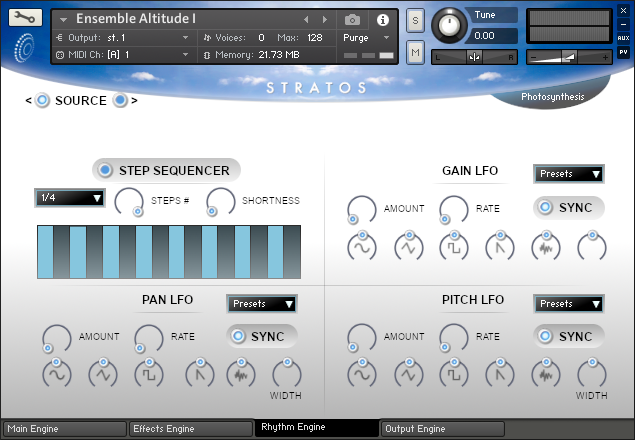
Task: Solo the instrument with the S button
Action: pyautogui.click(x=415, y=20)
